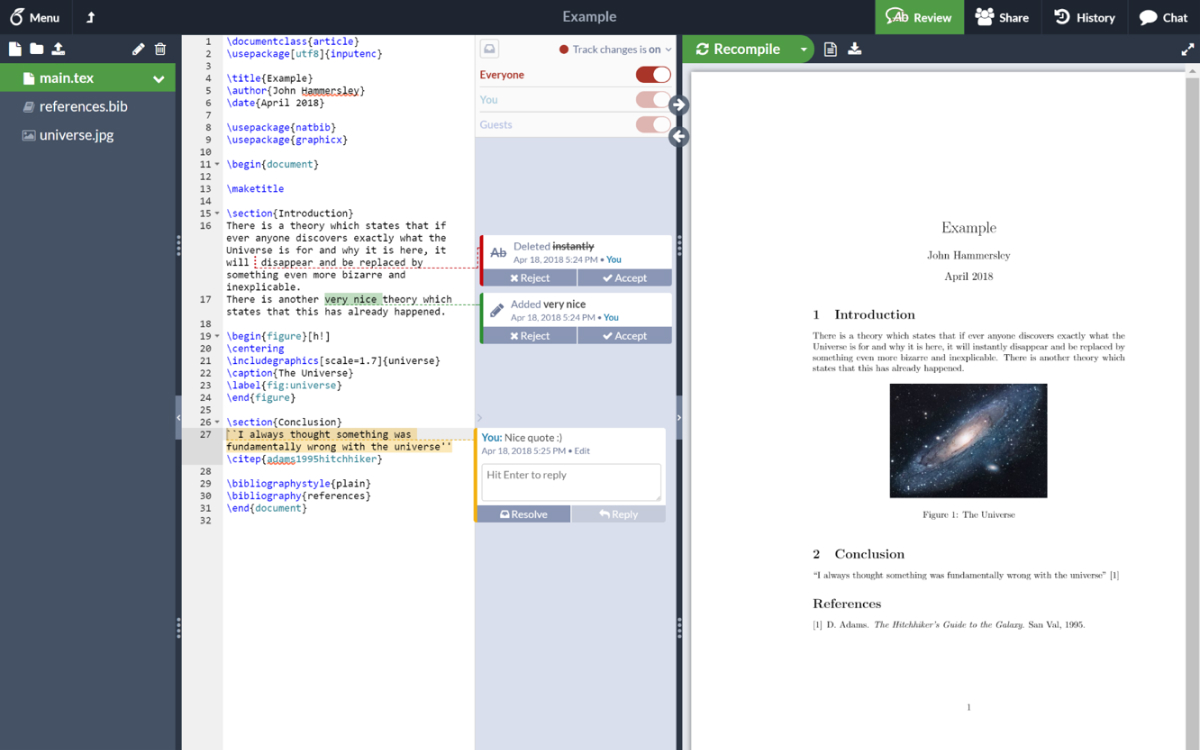This screenshot has width=1200, height=750.
Task: Toggle track changes for Guests
Action: [x=653, y=125]
